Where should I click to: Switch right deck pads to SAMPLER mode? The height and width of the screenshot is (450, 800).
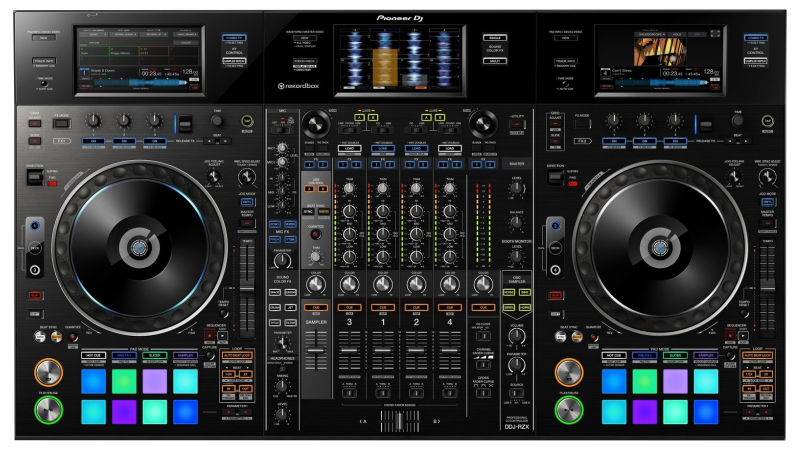tap(707, 356)
